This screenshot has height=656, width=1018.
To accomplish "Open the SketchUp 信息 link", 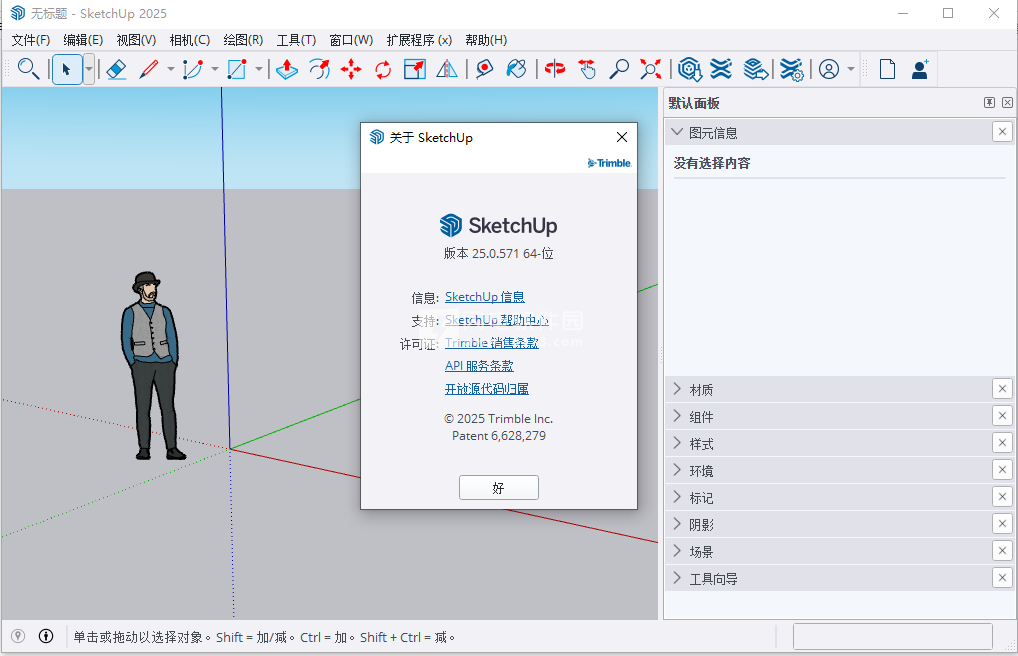I will click(x=485, y=297).
